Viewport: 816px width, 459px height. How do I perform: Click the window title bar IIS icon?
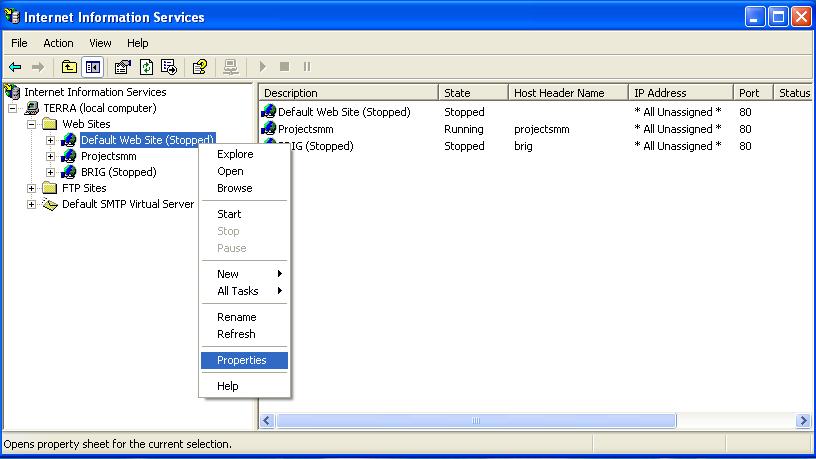12,17
